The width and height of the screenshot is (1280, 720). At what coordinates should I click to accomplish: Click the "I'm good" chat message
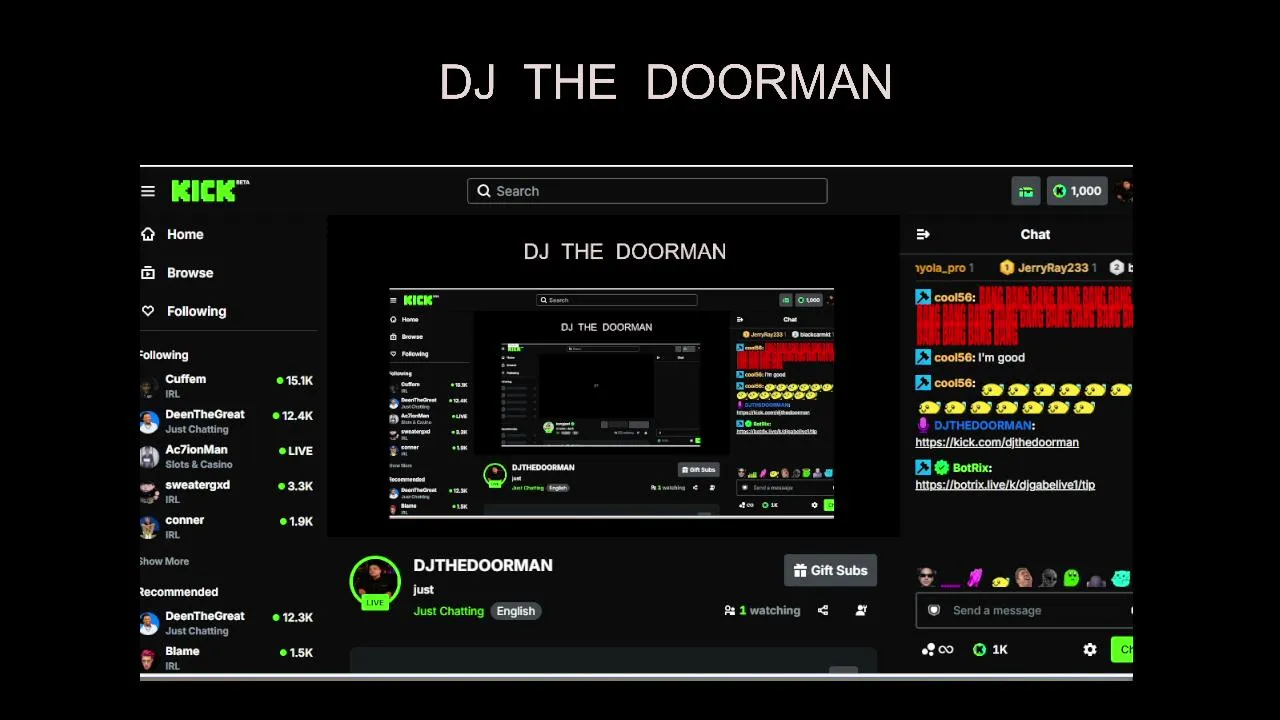point(1001,357)
